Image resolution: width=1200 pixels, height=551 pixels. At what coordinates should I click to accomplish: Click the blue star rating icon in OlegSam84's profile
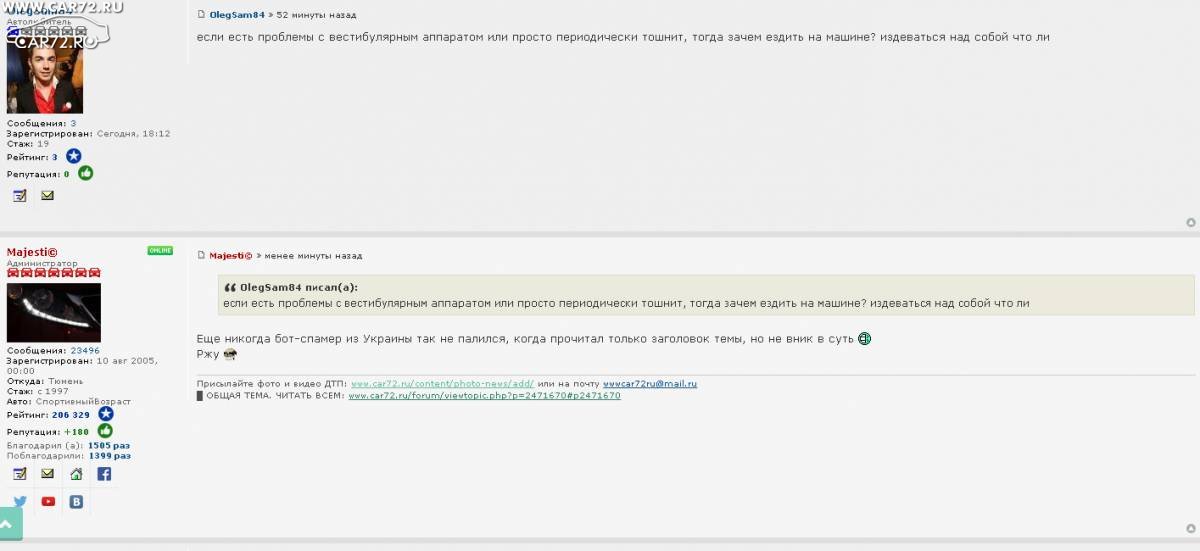point(73,156)
